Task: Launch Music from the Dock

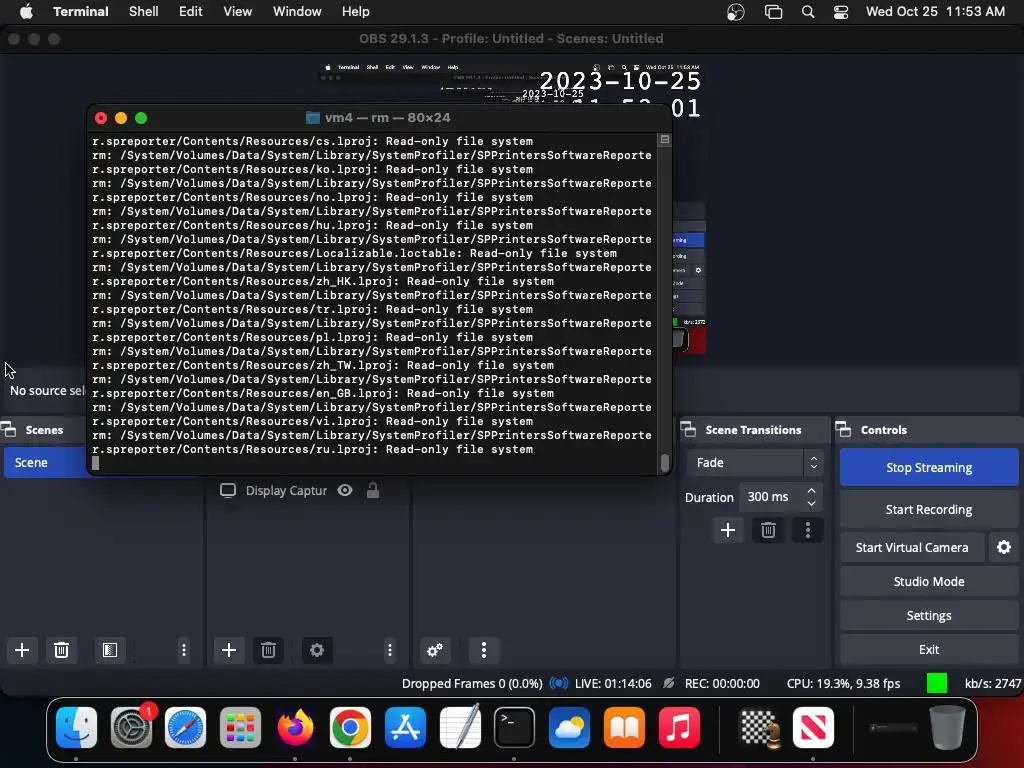Action: pos(679,728)
